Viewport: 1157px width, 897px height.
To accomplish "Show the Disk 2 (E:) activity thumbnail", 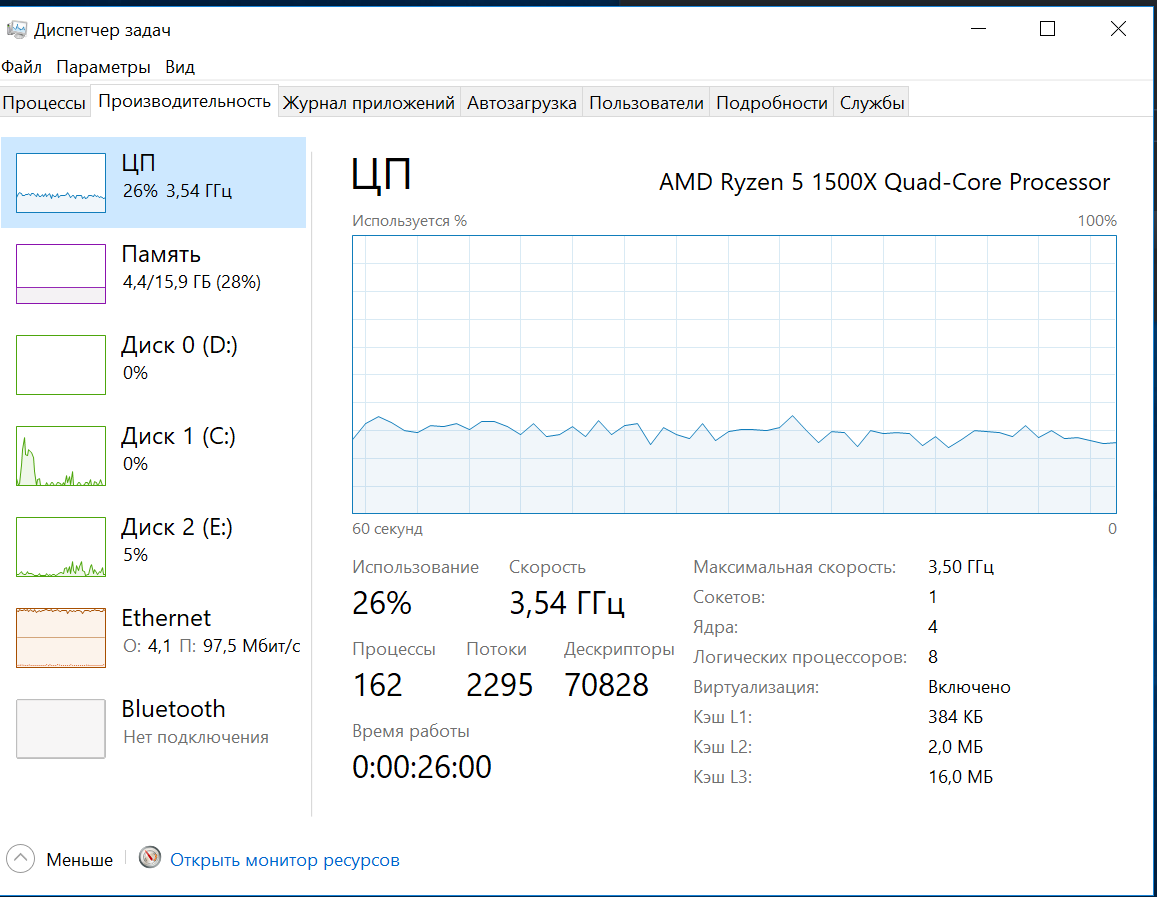I will (61, 546).
